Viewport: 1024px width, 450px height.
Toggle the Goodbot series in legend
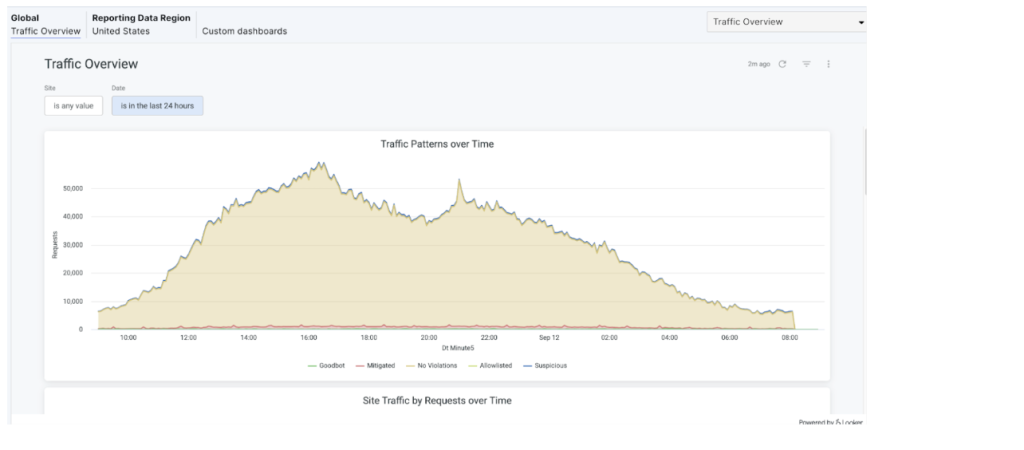pyautogui.click(x=325, y=365)
